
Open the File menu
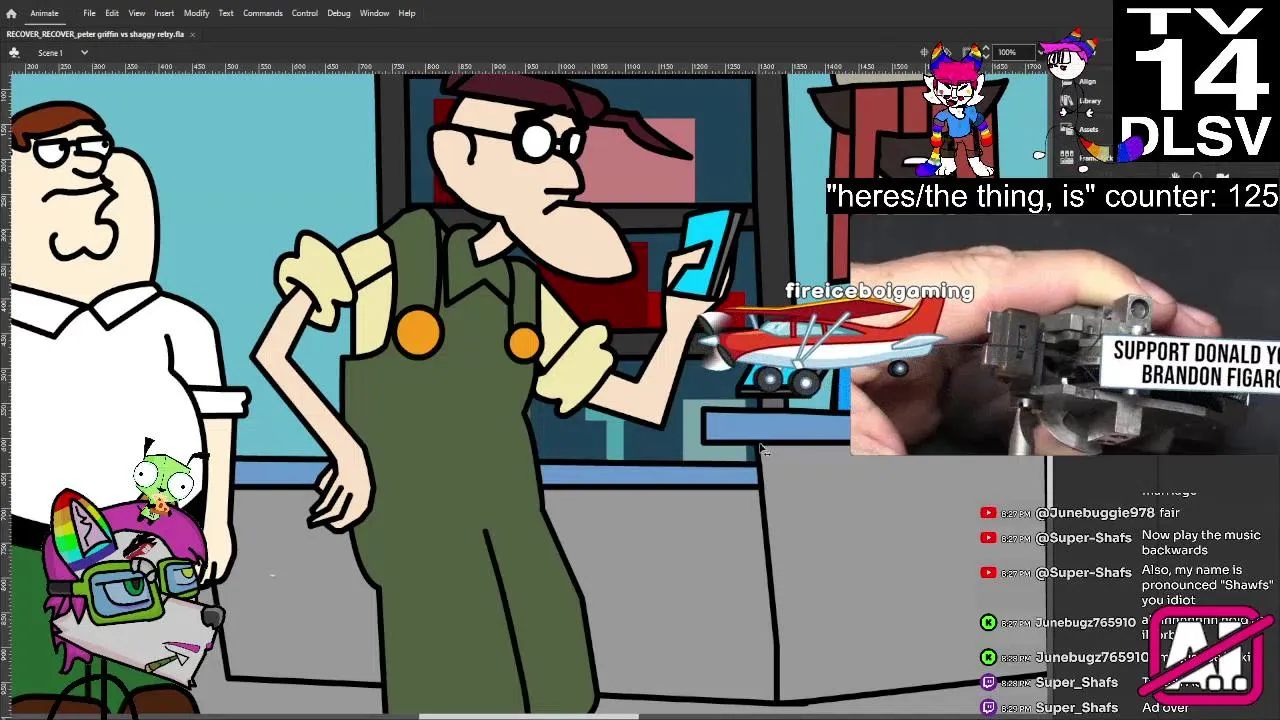[x=89, y=13]
